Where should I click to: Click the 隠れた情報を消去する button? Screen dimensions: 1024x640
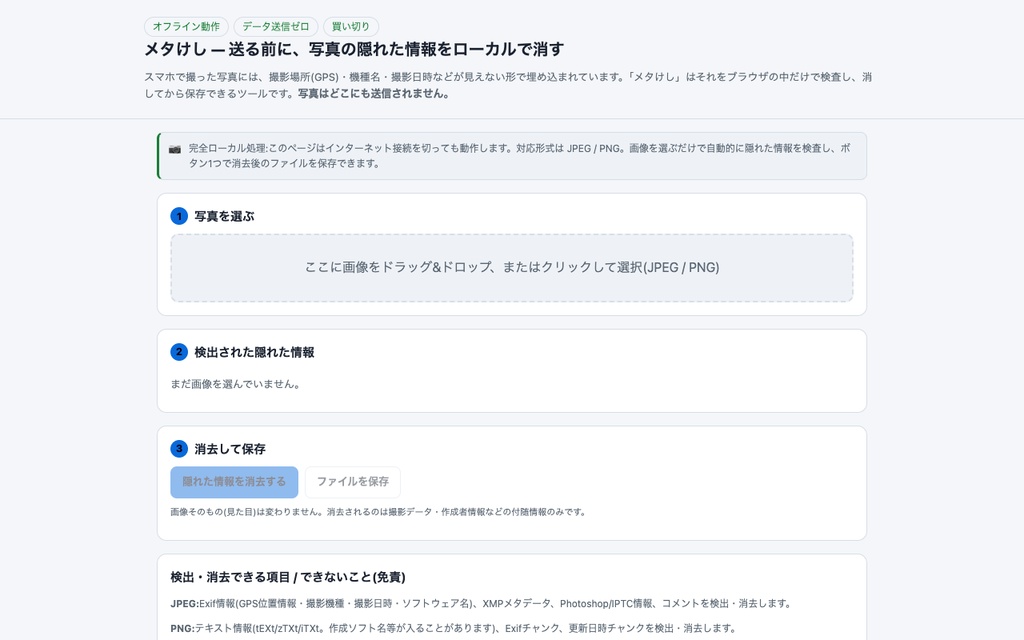coord(234,482)
